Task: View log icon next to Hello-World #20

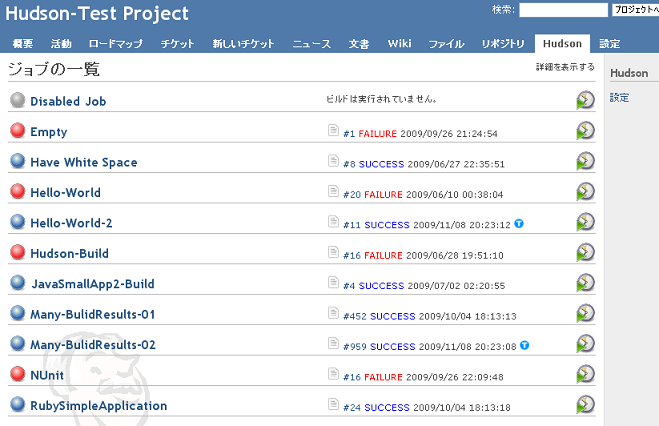Action: [333, 191]
